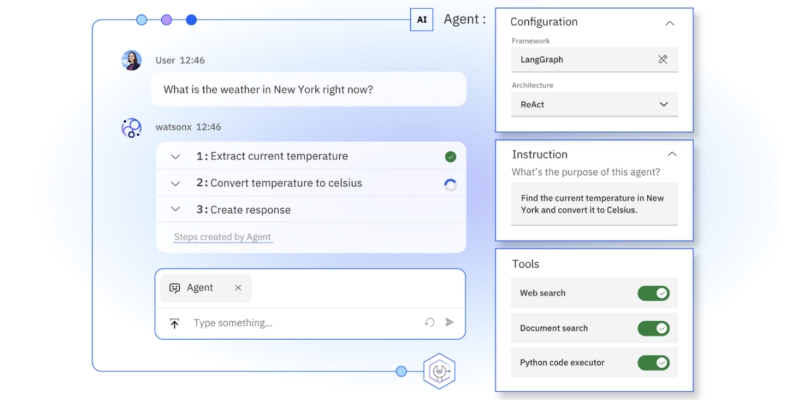Click the green checkmark on step 1

451,157
